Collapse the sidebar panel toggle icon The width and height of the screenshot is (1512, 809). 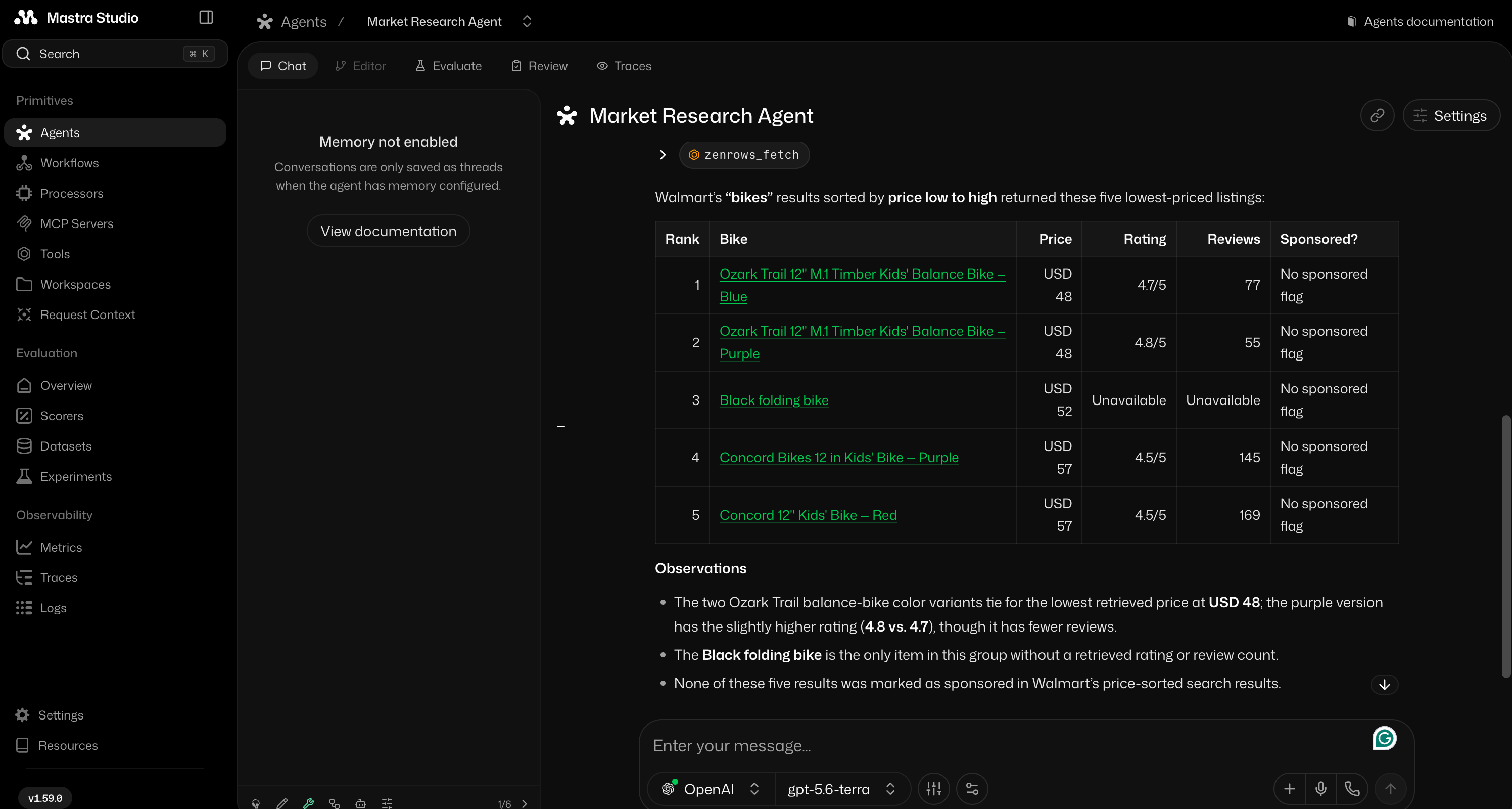(206, 18)
